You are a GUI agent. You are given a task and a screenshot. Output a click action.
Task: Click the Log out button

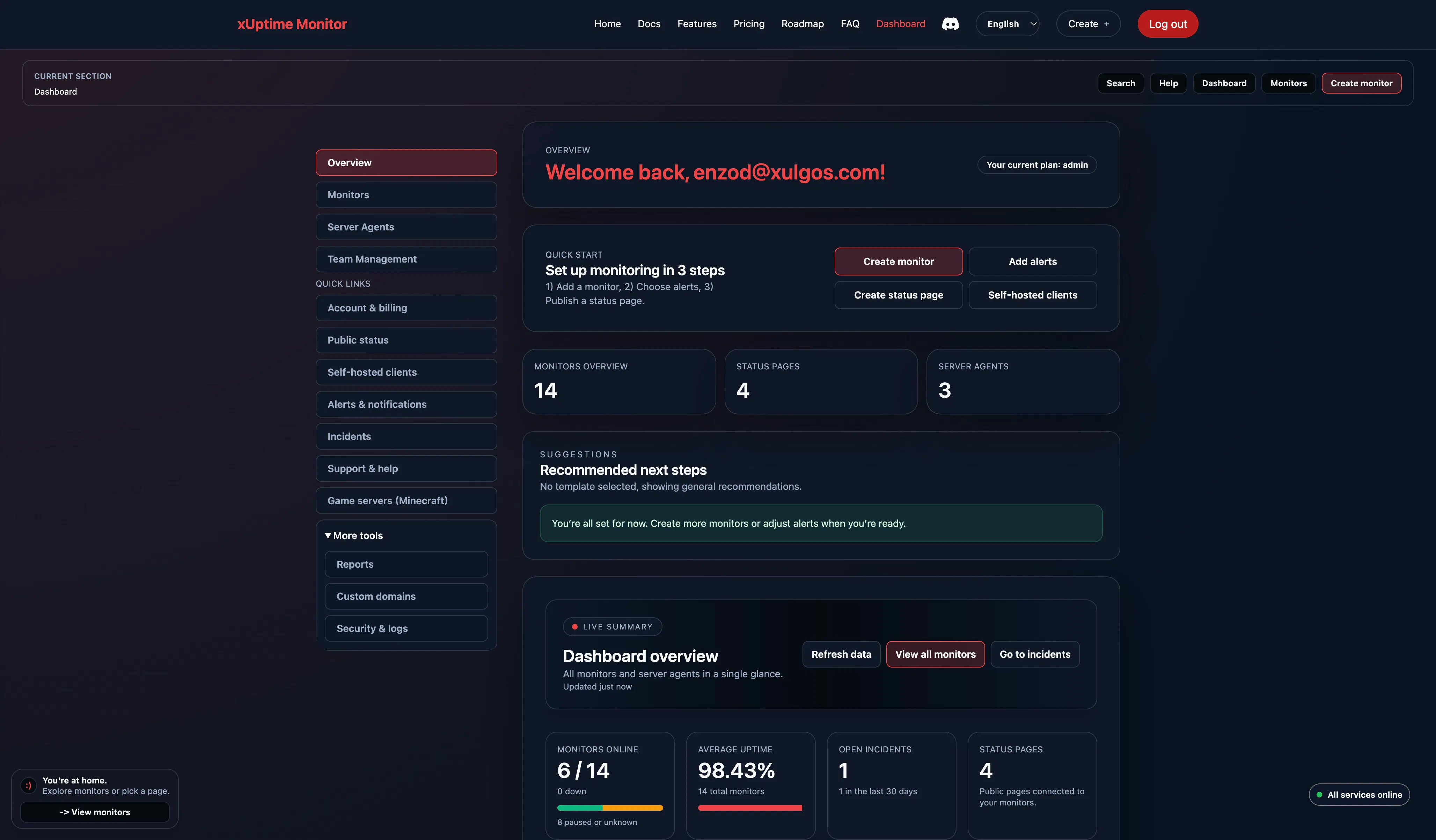[1167, 24]
